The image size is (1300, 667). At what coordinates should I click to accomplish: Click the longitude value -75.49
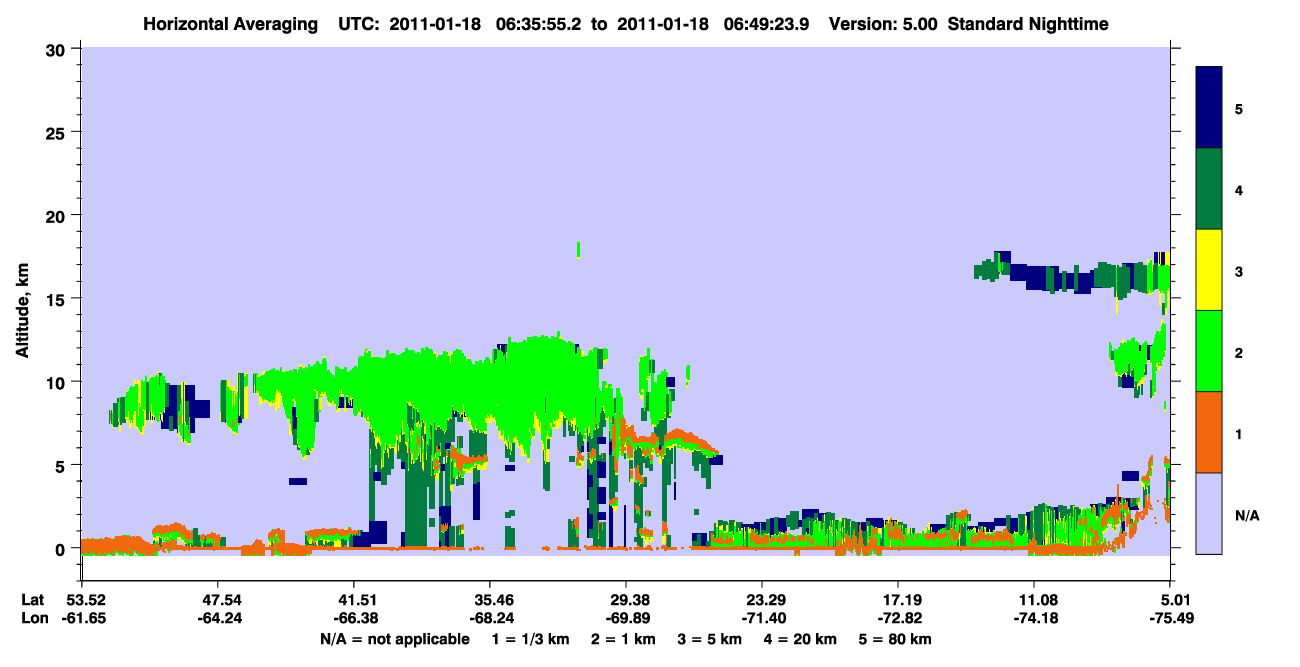tap(1170, 619)
